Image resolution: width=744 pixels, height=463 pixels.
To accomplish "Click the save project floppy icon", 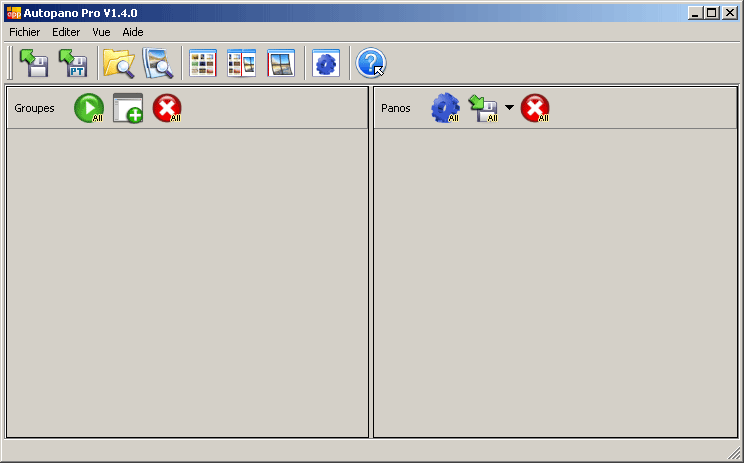I will click(x=34, y=63).
